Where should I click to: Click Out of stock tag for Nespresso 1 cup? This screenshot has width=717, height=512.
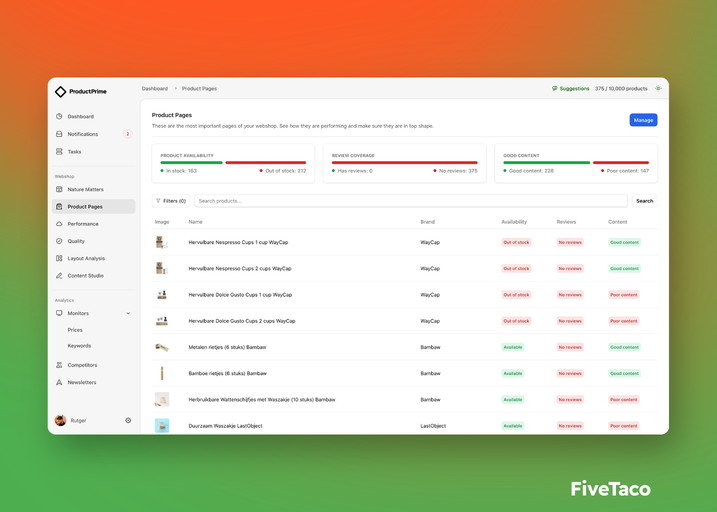coord(516,242)
